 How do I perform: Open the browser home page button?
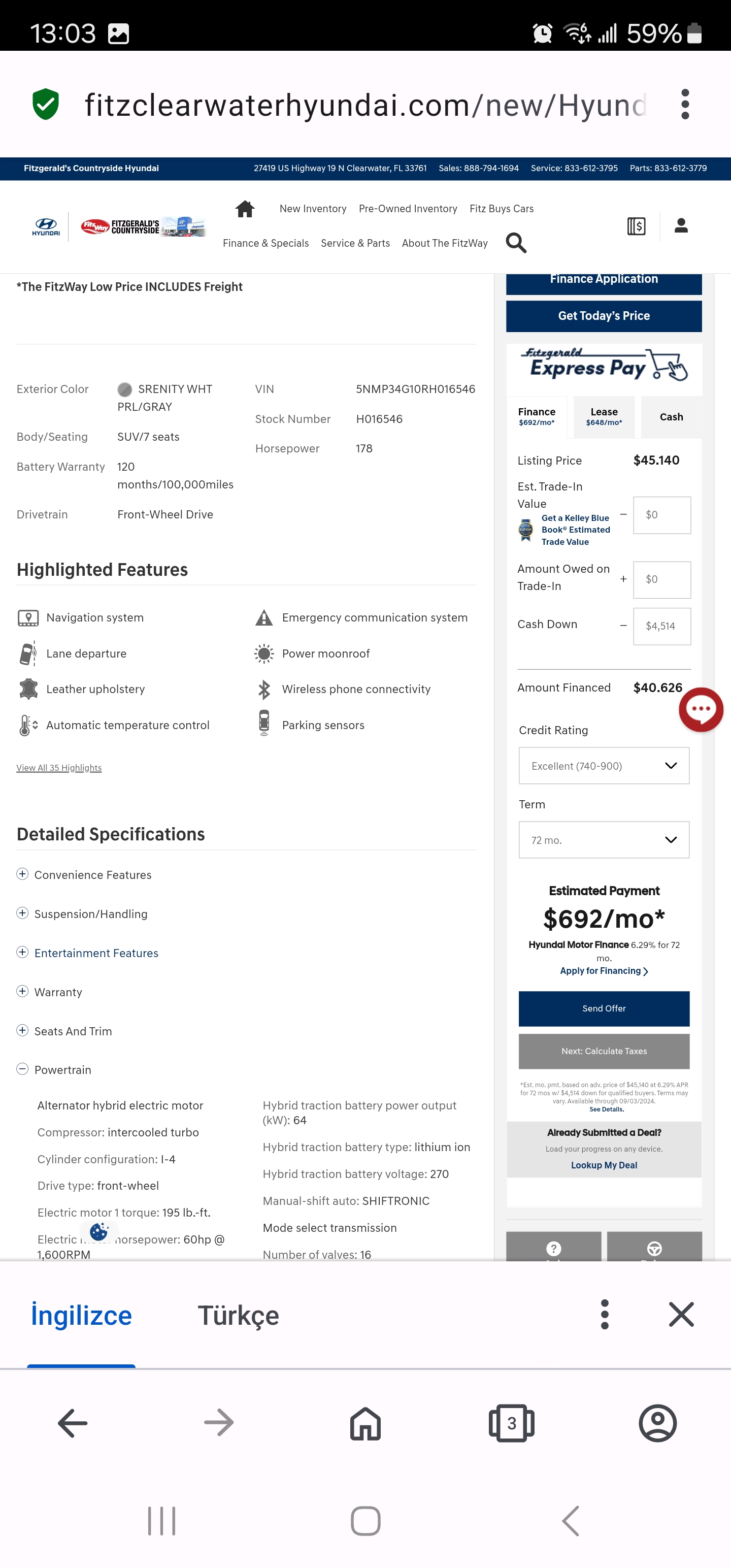(365, 1423)
